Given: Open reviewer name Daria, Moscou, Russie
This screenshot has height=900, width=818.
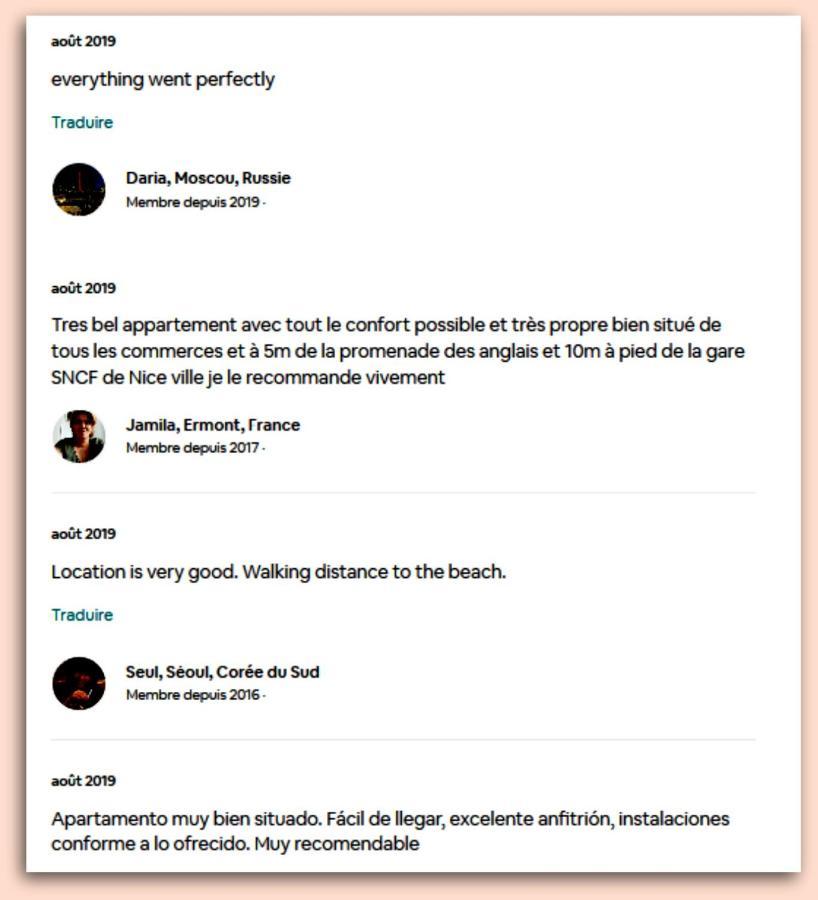Looking at the screenshot, I should (x=208, y=179).
